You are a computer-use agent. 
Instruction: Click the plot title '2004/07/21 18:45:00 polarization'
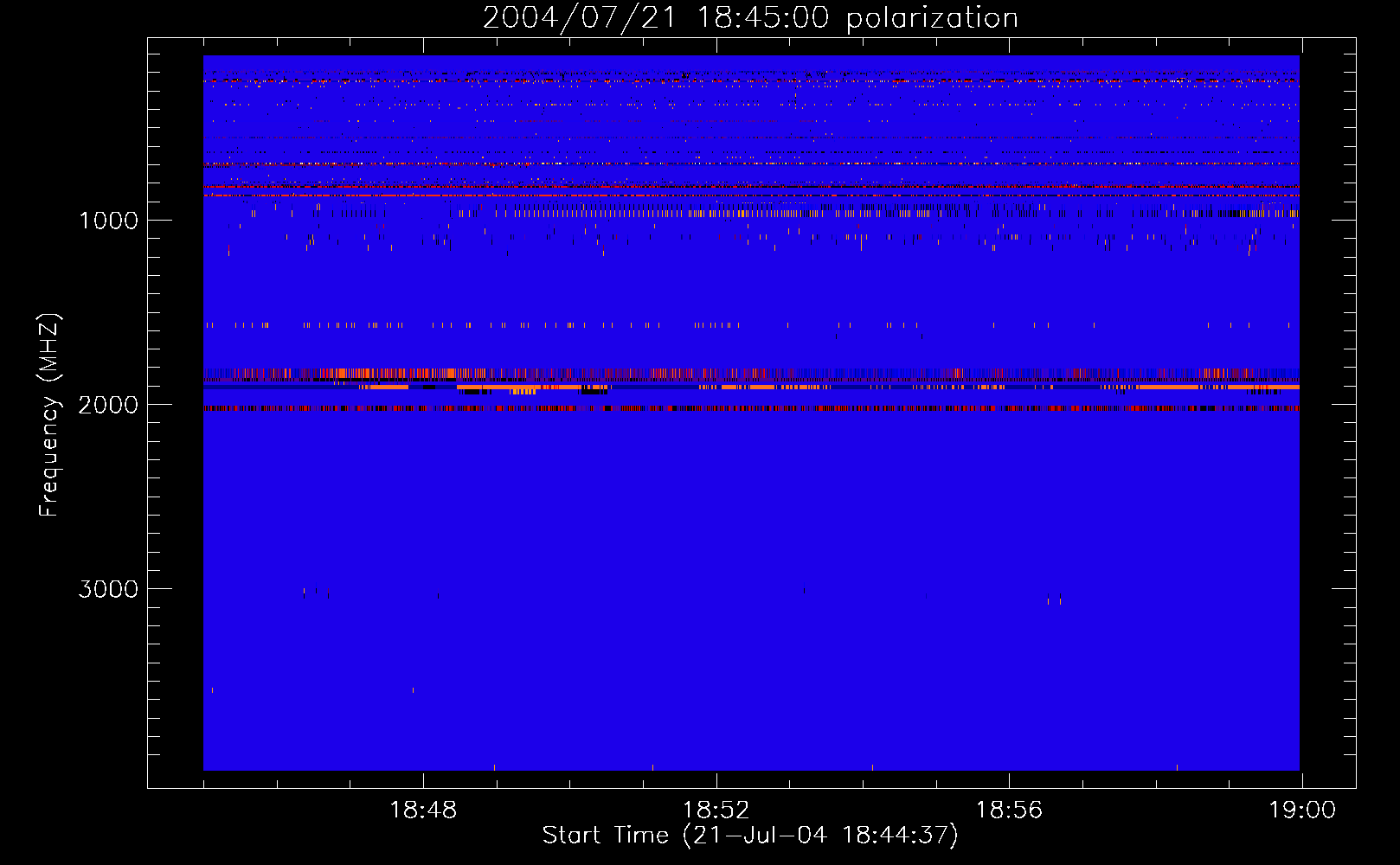(x=750, y=18)
